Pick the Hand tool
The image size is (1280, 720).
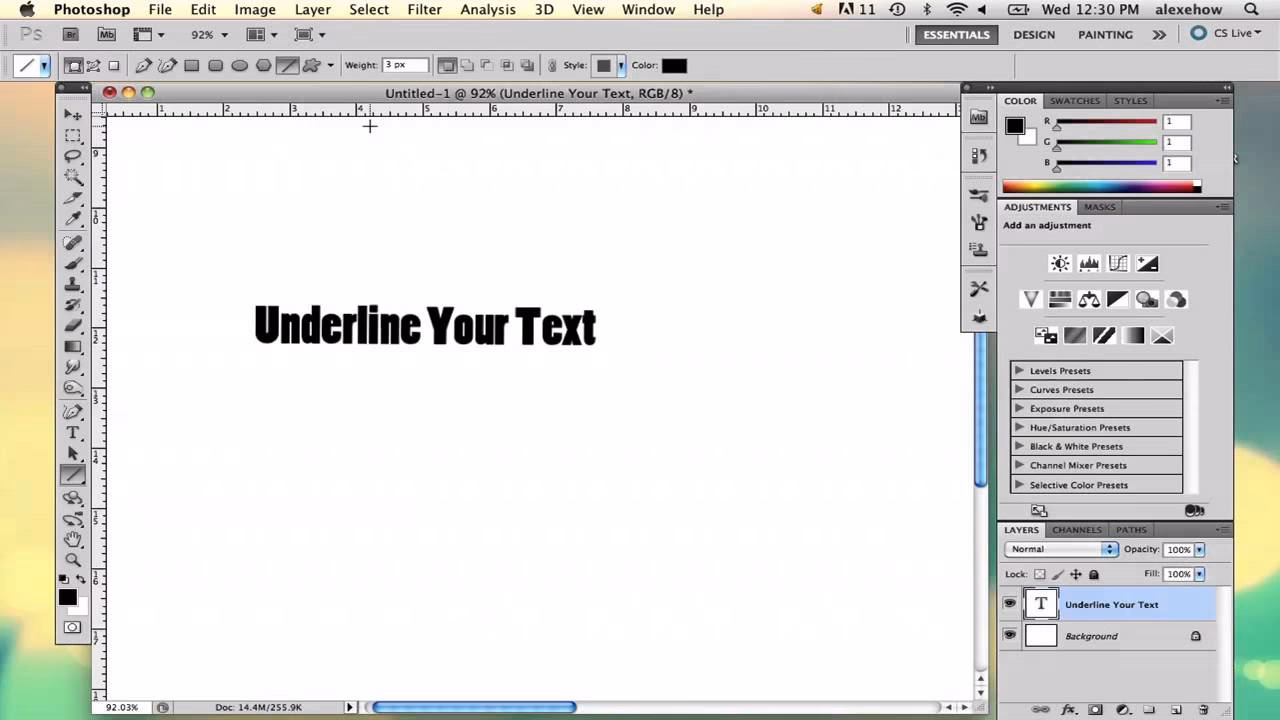pos(72,540)
